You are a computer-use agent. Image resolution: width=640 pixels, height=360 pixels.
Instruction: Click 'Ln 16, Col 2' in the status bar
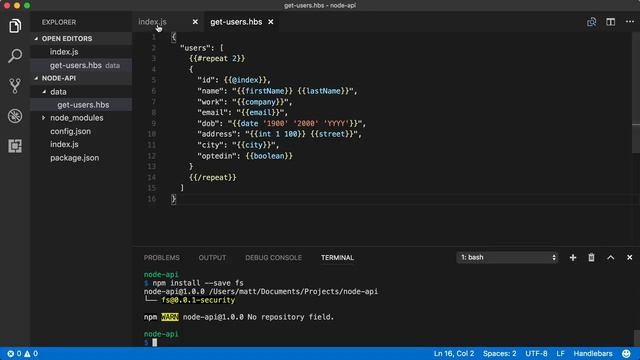(x=454, y=353)
